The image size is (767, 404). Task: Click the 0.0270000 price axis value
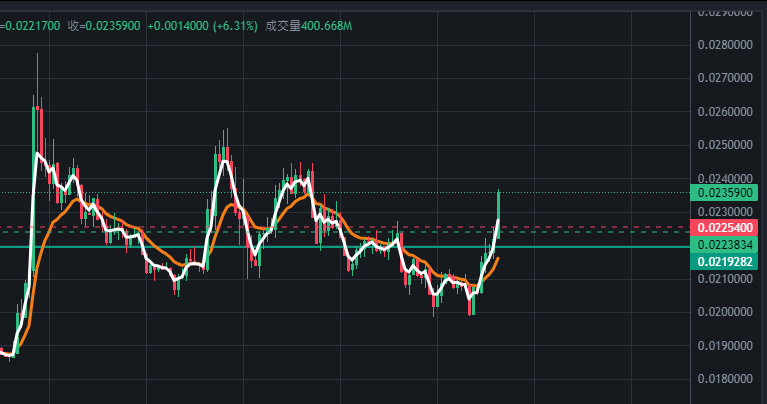point(725,78)
